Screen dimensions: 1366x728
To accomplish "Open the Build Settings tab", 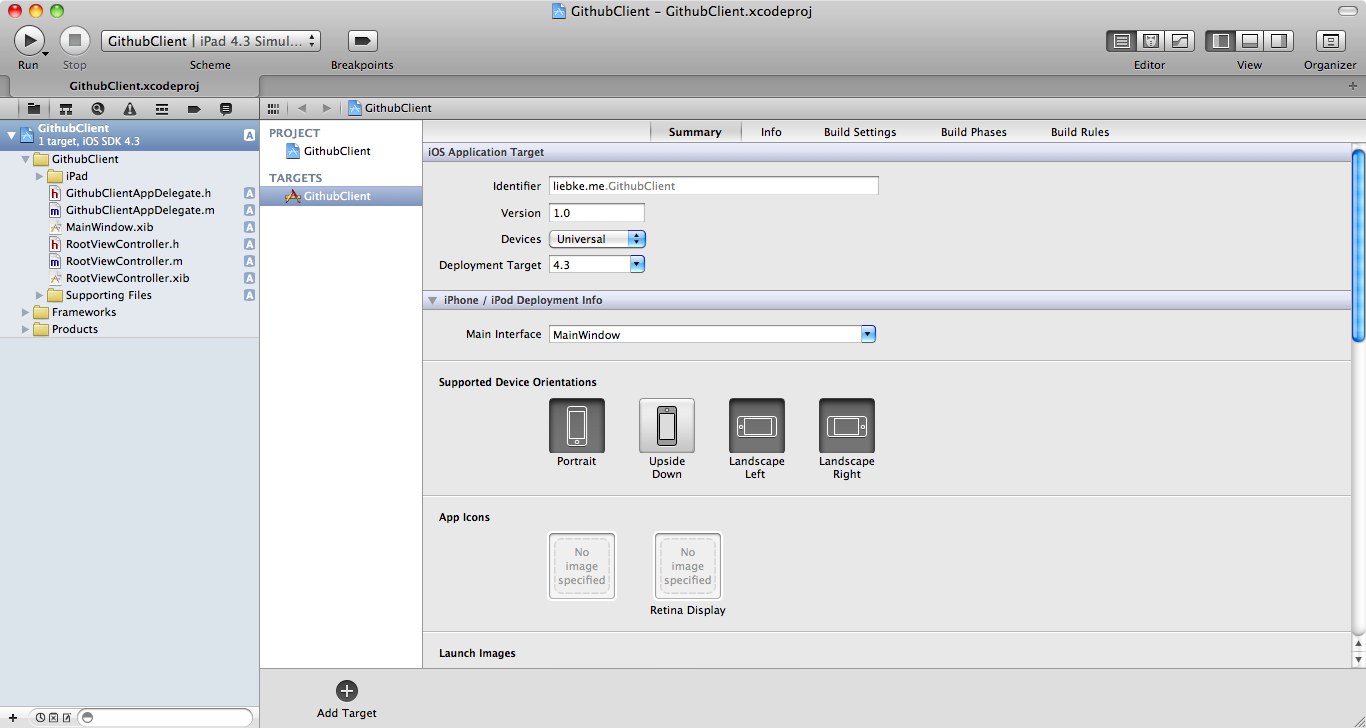I will (860, 132).
